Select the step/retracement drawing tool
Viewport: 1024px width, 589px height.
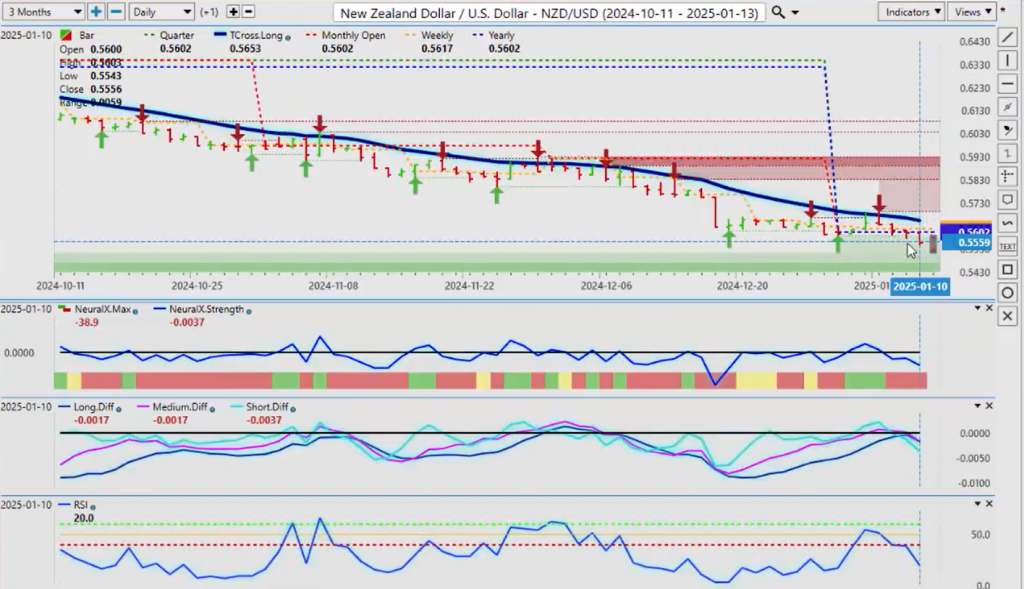pyautogui.click(x=1007, y=153)
